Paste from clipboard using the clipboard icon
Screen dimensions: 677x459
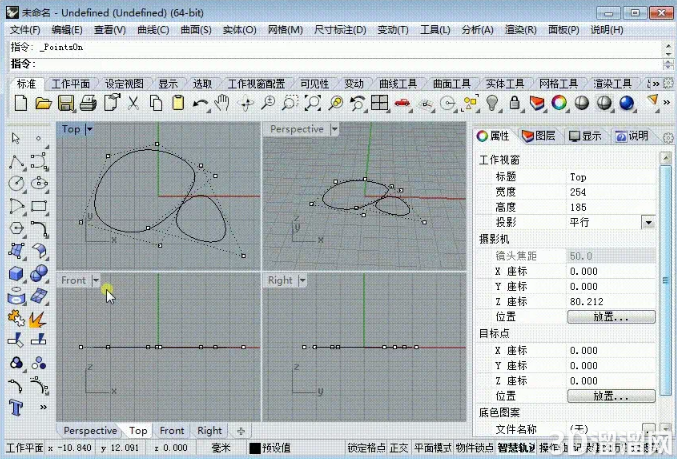pyautogui.click(x=178, y=104)
